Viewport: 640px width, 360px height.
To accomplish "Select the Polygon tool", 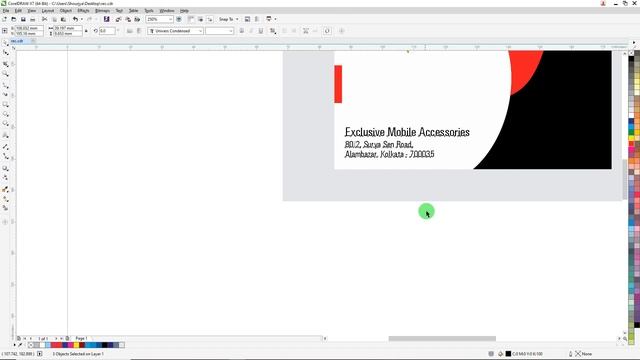I will point(5,123).
